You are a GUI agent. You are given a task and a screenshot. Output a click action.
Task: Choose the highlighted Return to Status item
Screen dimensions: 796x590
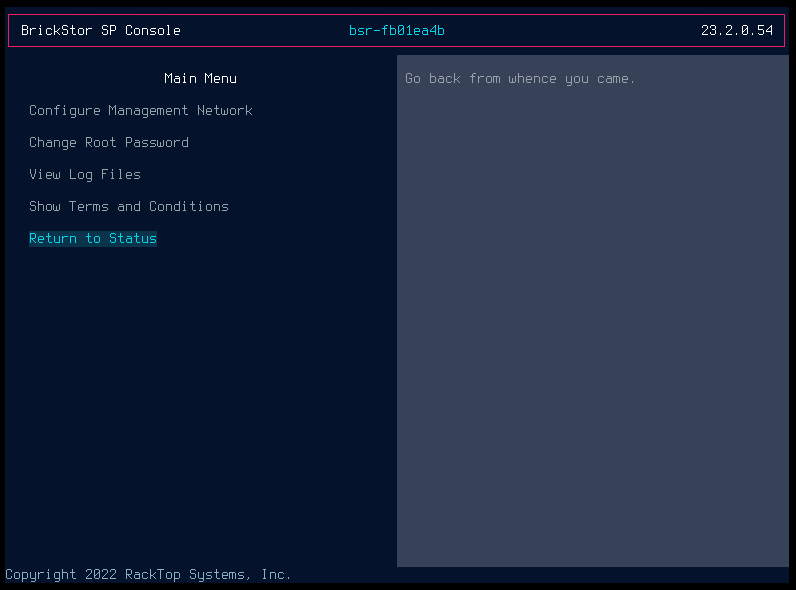tap(92, 238)
